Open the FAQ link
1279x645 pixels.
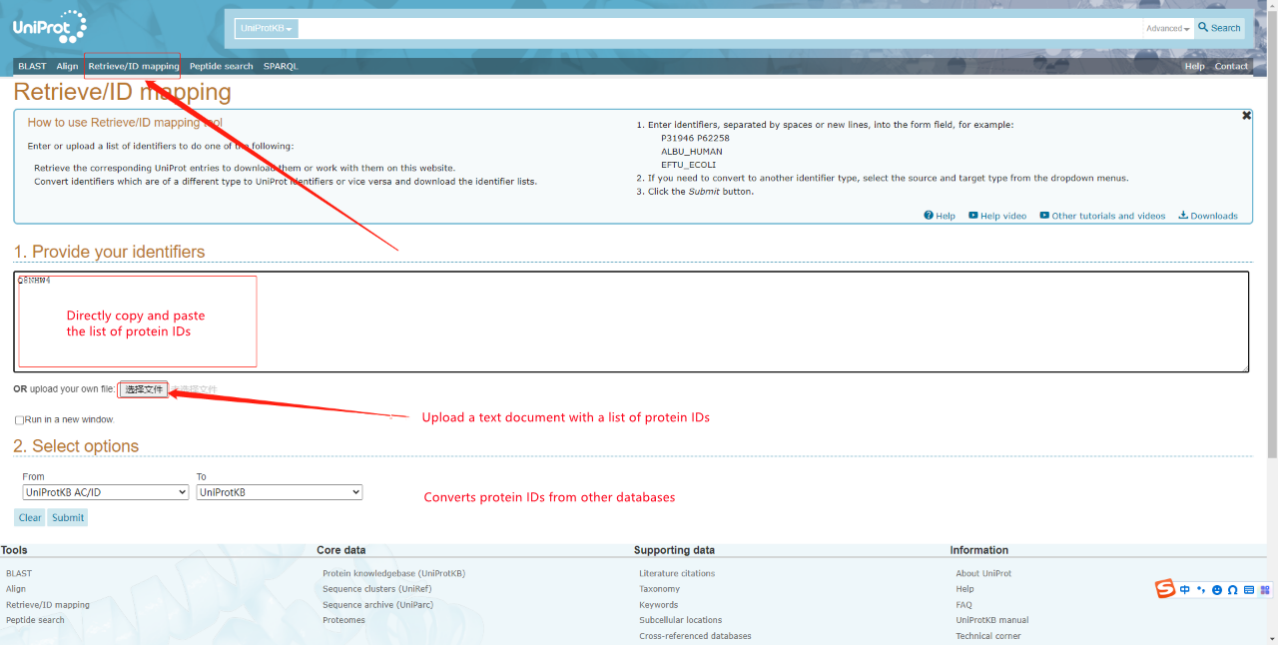tap(964, 605)
